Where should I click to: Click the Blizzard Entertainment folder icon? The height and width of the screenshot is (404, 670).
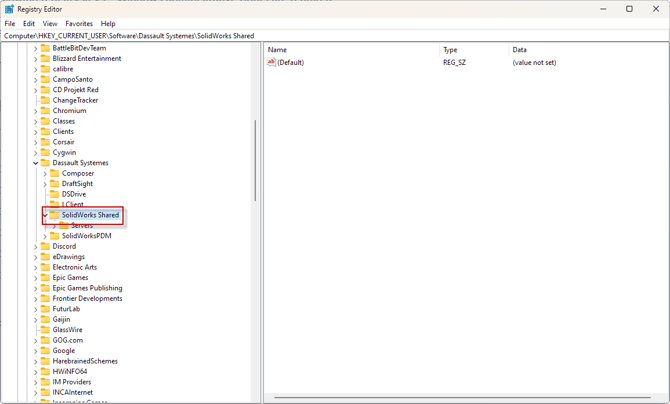tap(45, 58)
